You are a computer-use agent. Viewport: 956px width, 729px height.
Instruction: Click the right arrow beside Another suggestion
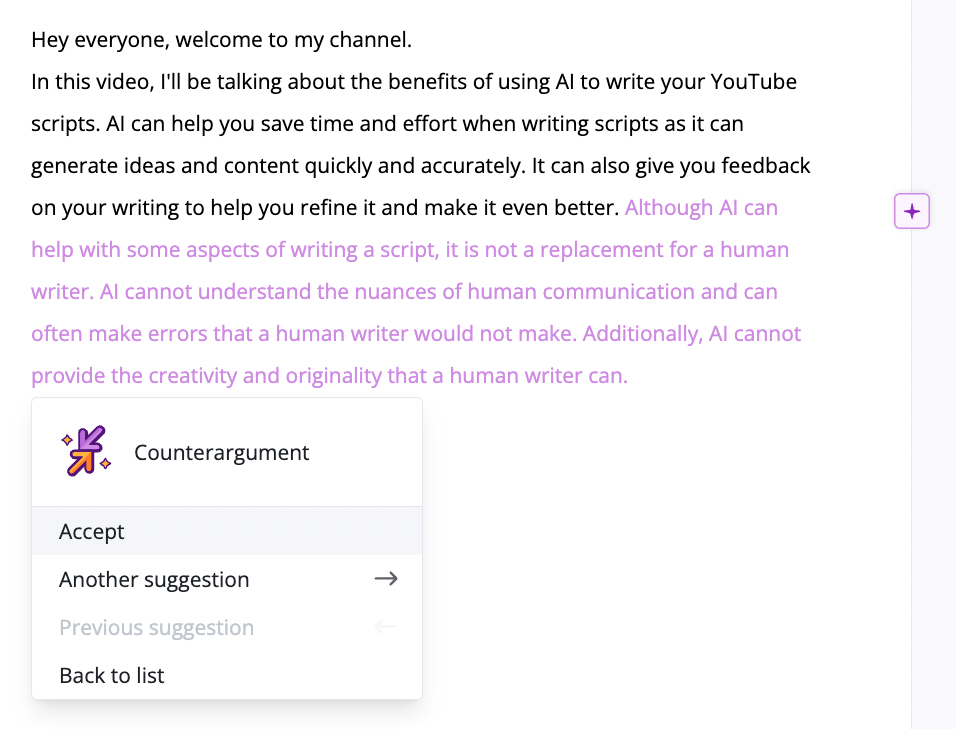pyautogui.click(x=385, y=579)
